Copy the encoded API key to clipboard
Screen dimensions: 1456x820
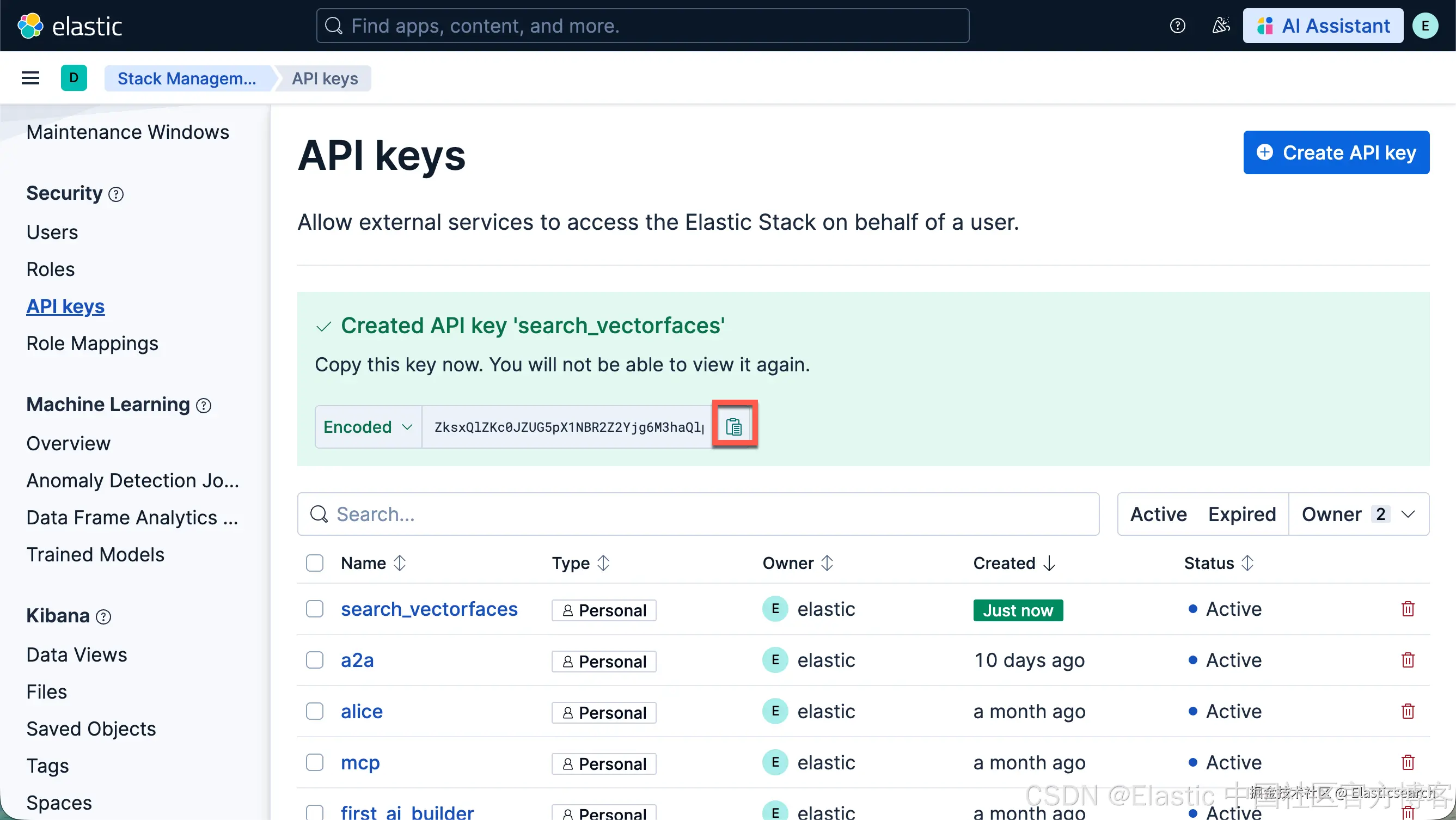click(733, 426)
